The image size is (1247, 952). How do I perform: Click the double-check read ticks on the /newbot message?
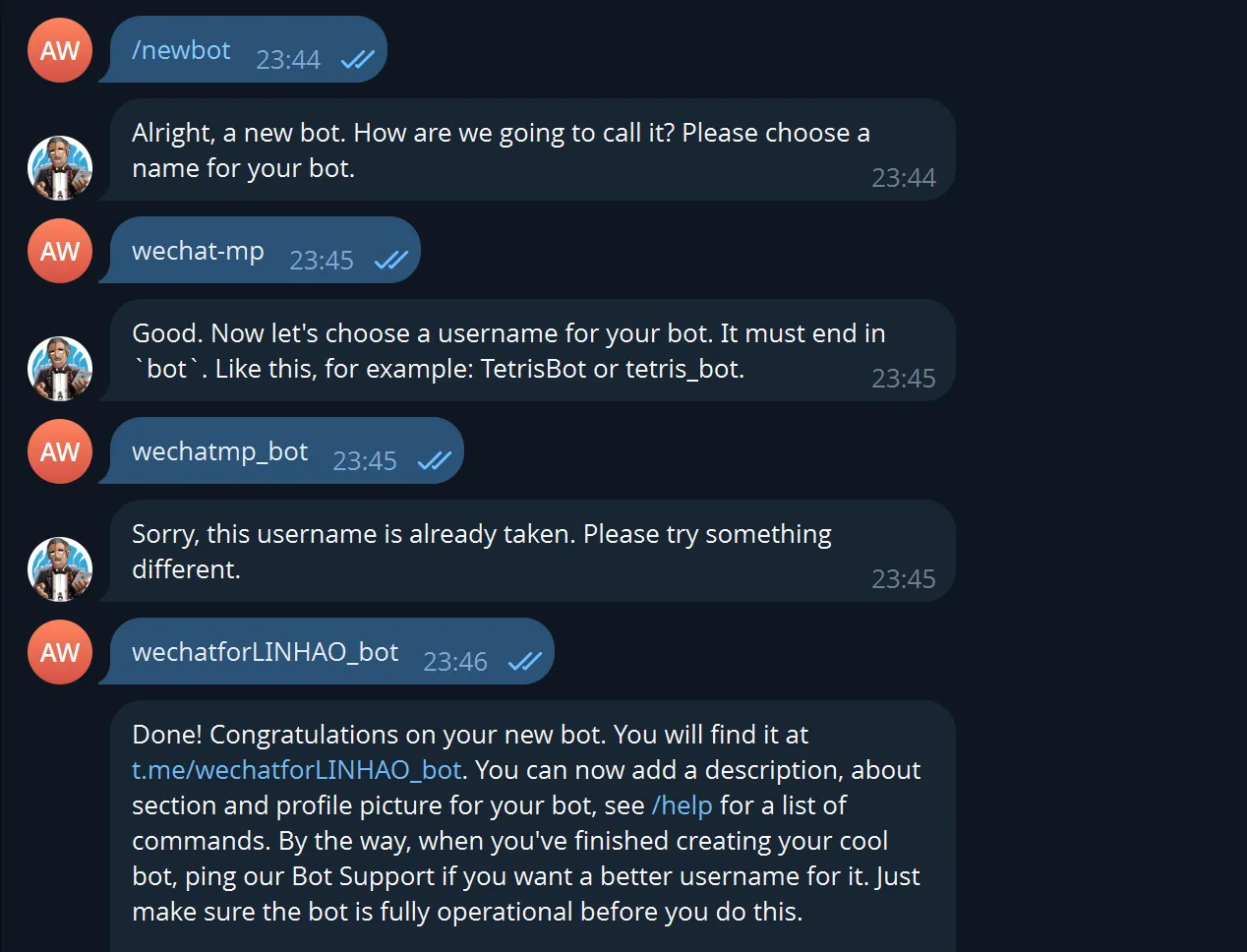point(357,60)
